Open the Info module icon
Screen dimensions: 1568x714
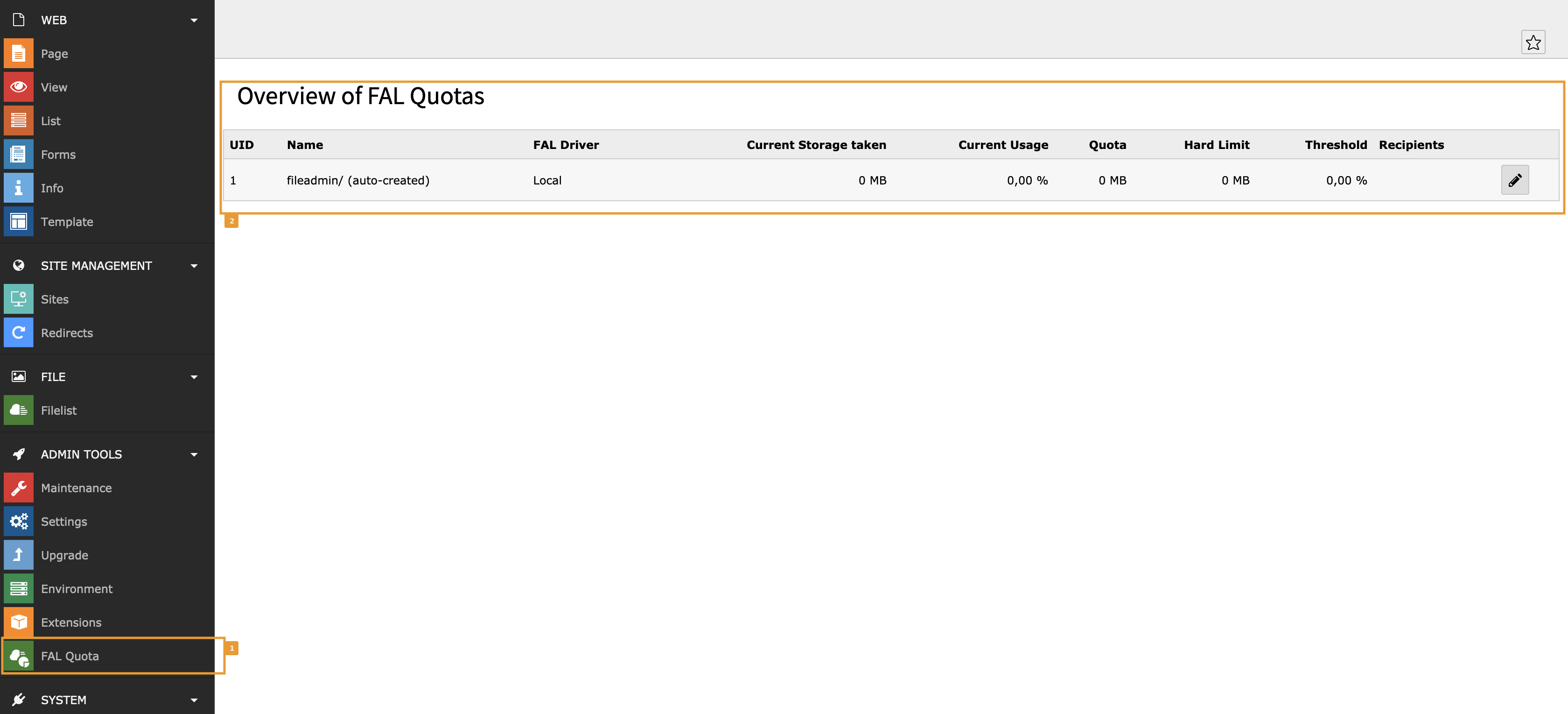[18, 188]
